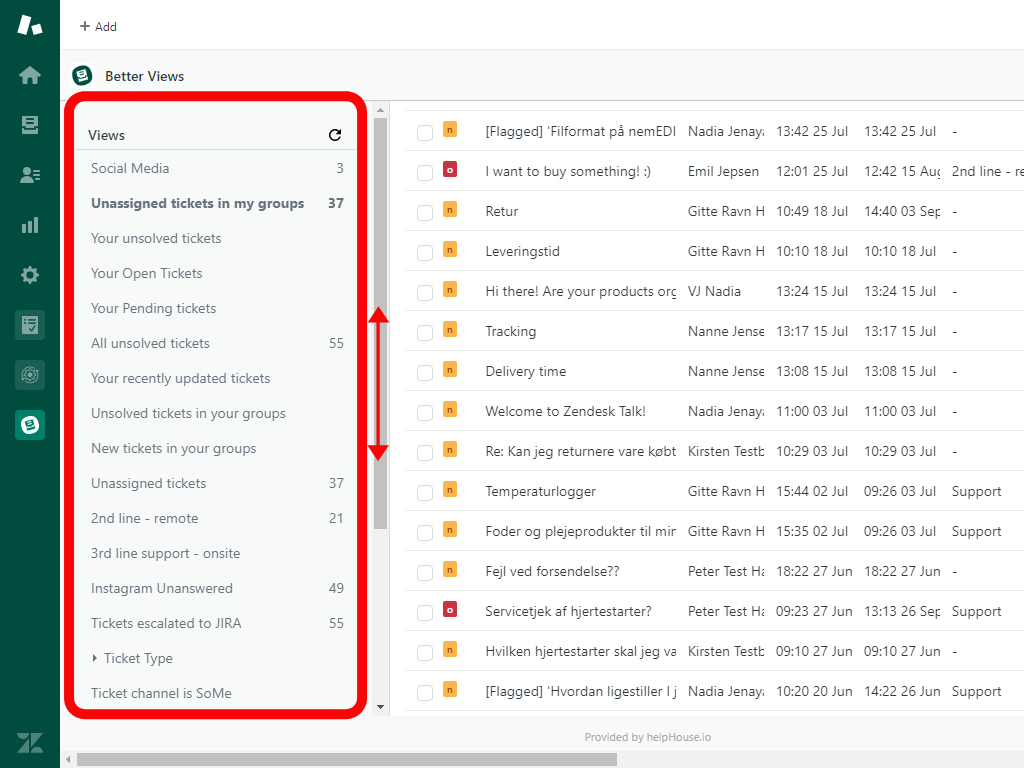Open the 'Welcome to Zendesk Talk!' ticket
The height and width of the screenshot is (768, 1024).
click(565, 411)
